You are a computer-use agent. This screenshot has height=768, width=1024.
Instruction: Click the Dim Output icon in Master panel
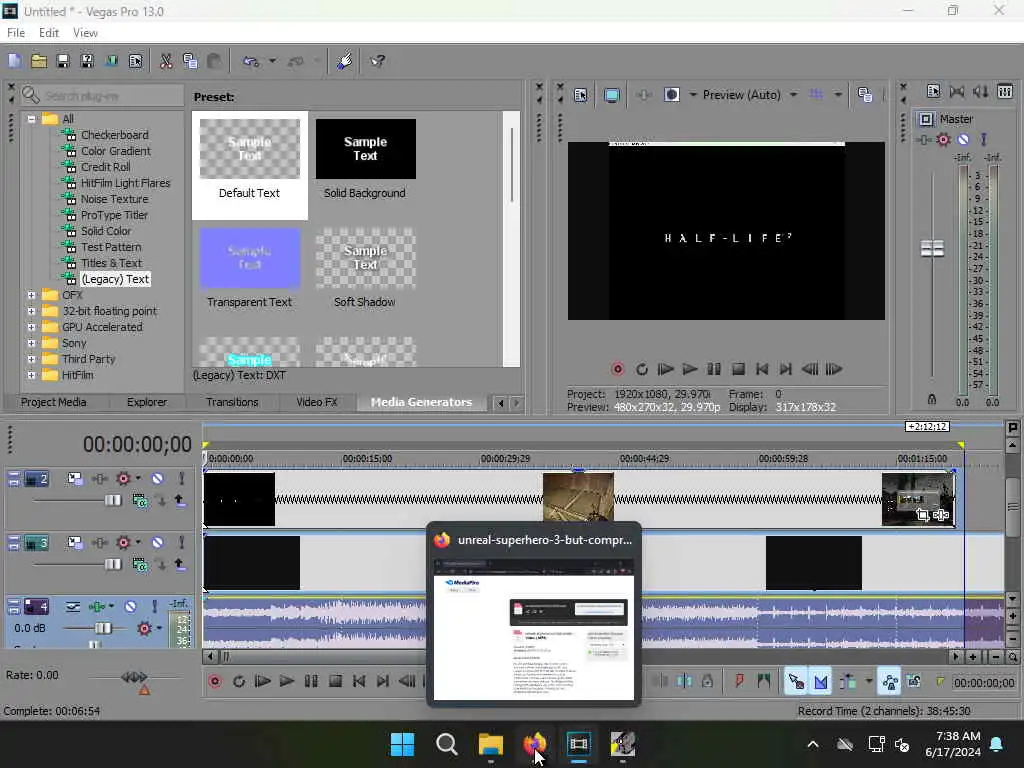tap(981, 91)
